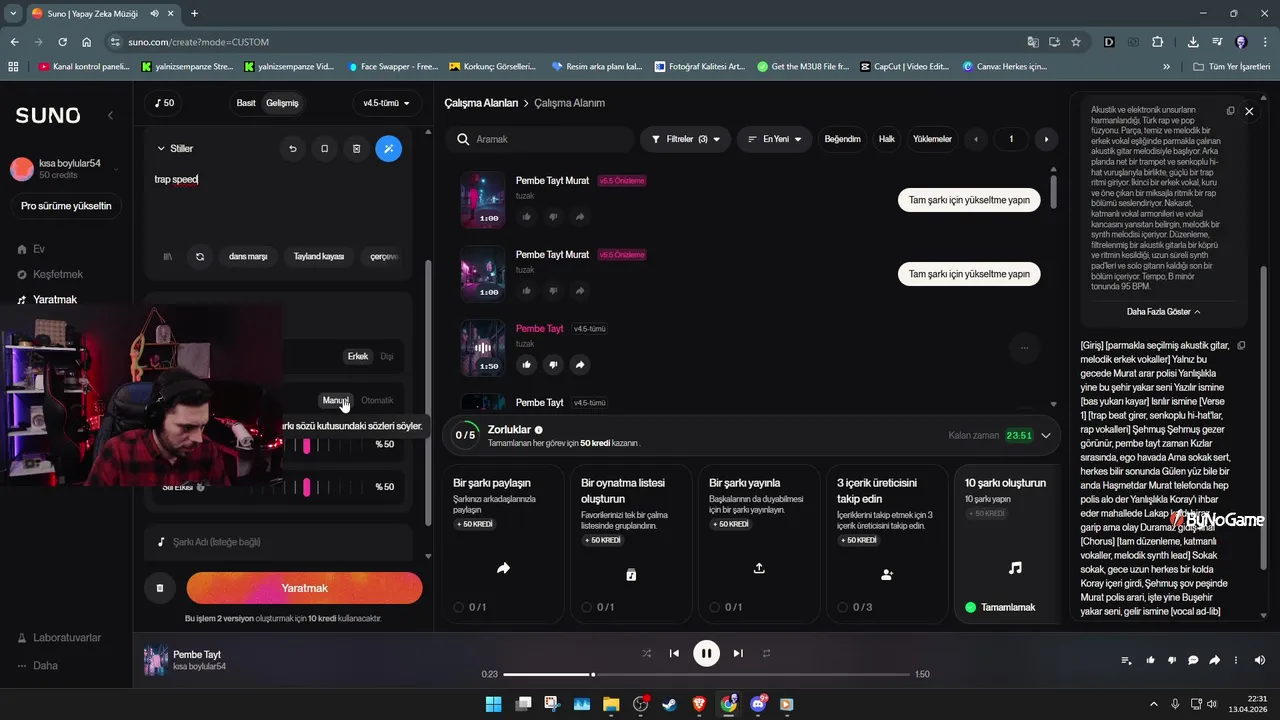Close the right song details panel
This screenshot has width=1280, height=720.
1249,111
